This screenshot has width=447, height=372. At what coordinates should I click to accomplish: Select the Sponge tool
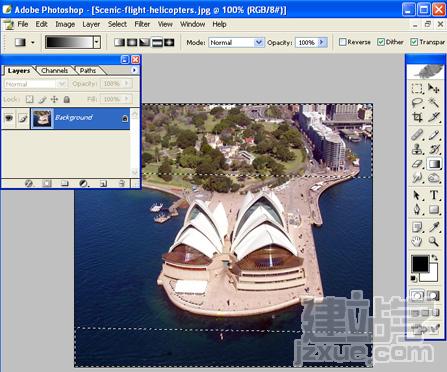click(434, 178)
